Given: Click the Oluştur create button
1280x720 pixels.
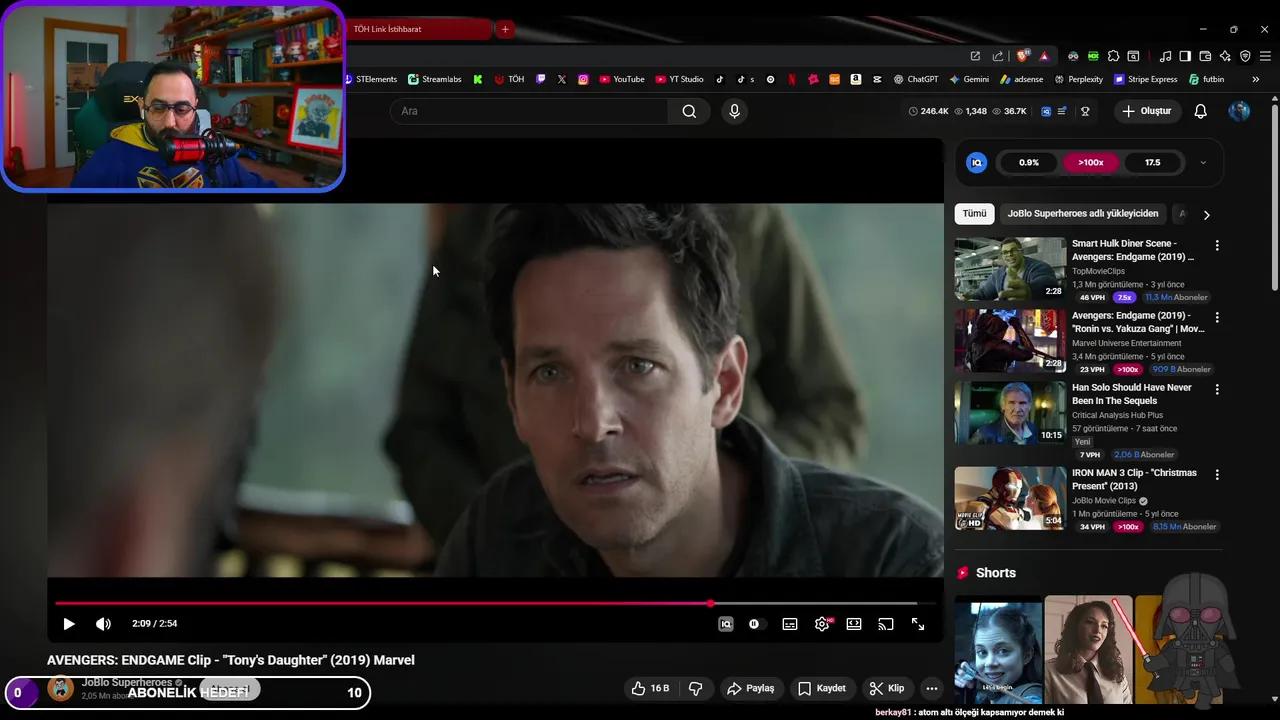Looking at the screenshot, I should click(1146, 111).
